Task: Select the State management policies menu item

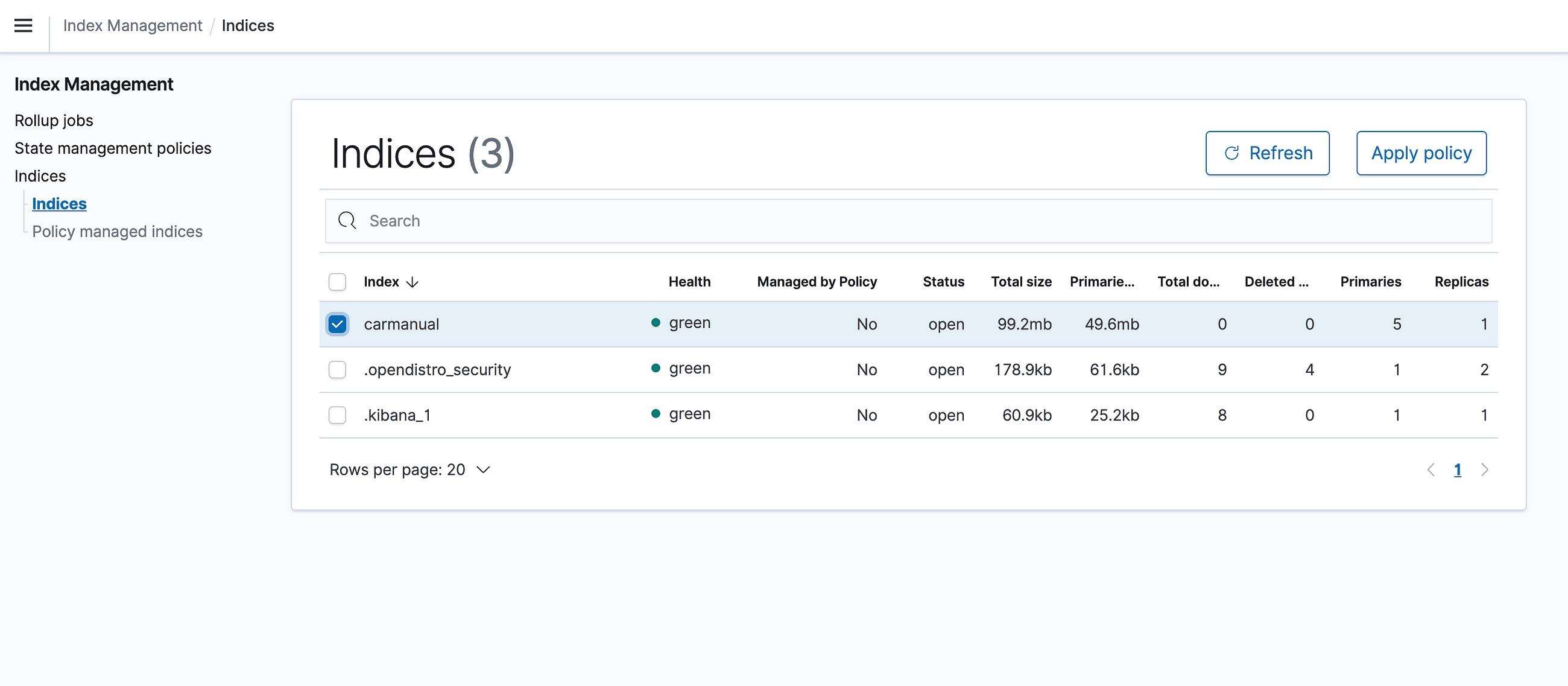Action: coord(113,147)
